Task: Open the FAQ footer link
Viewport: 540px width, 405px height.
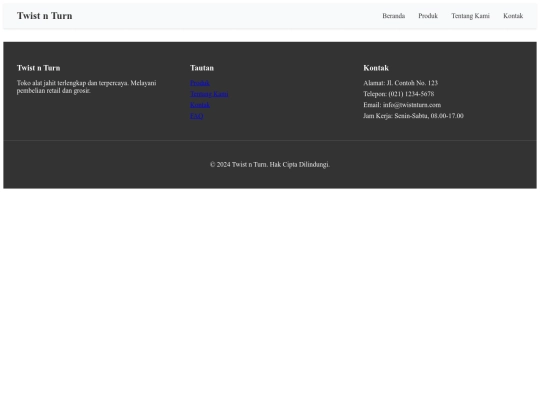Action: [197, 116]
